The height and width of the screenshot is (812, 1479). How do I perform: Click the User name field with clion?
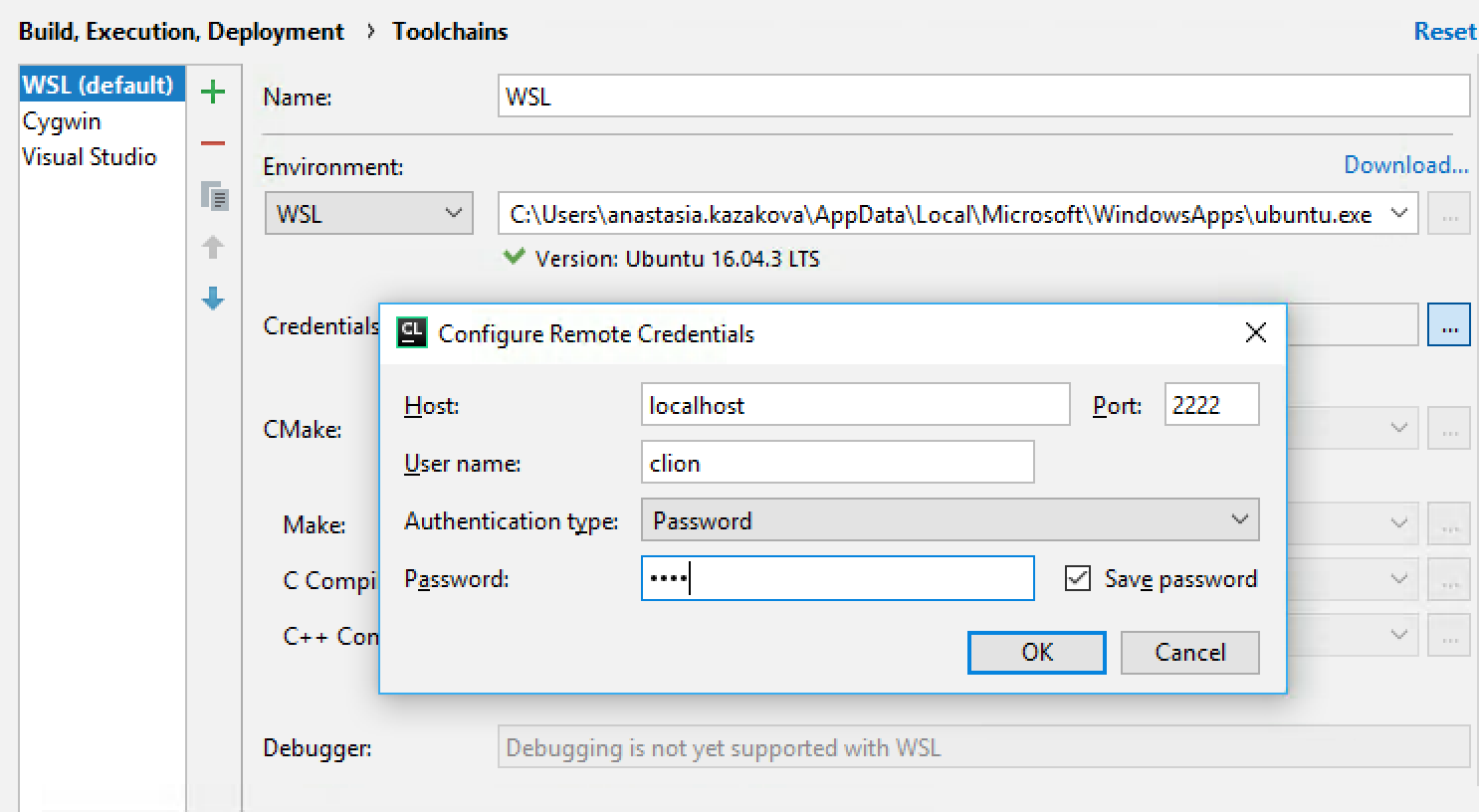tap(837, 462)
